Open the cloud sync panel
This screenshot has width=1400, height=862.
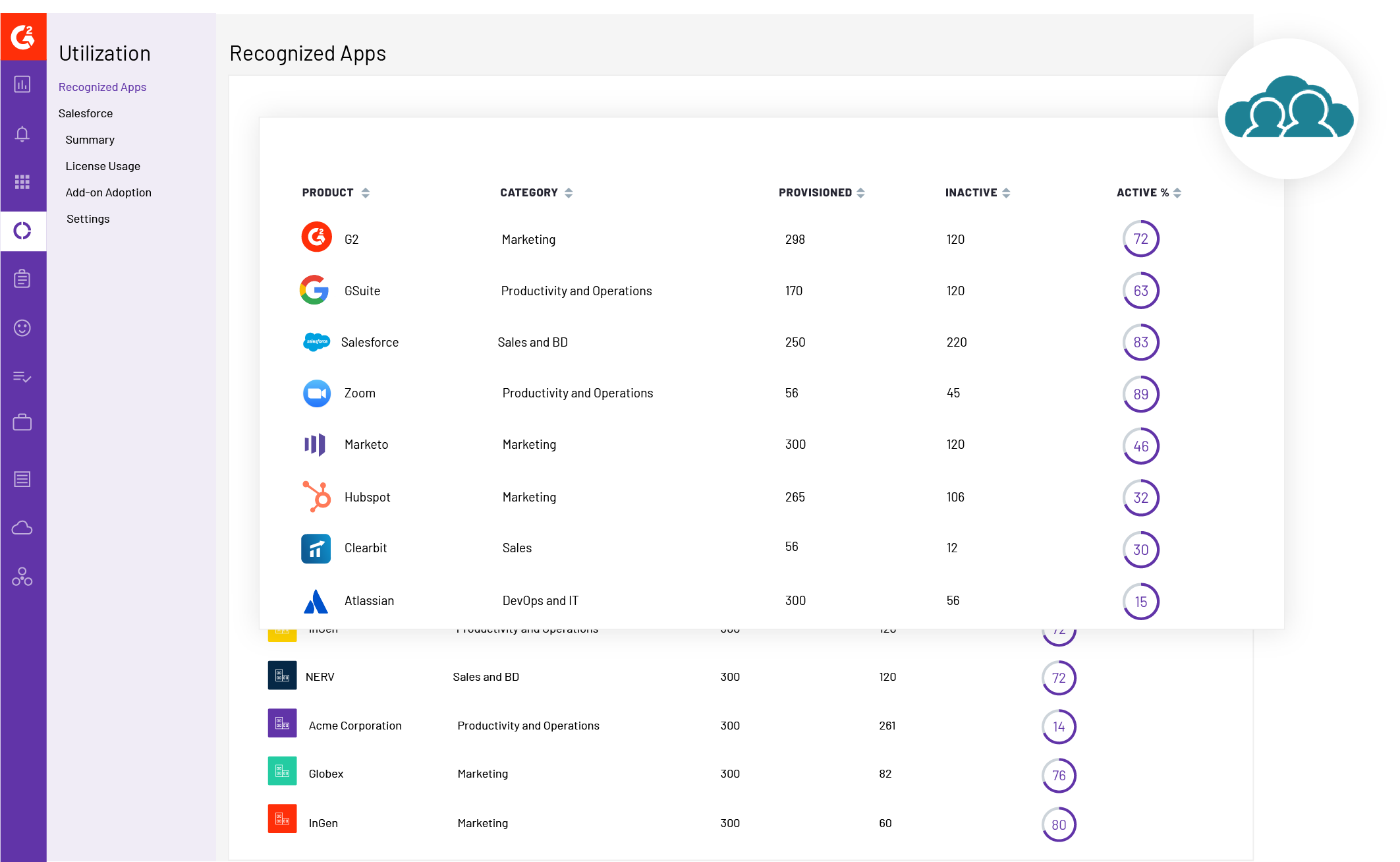tap(23, 527)
